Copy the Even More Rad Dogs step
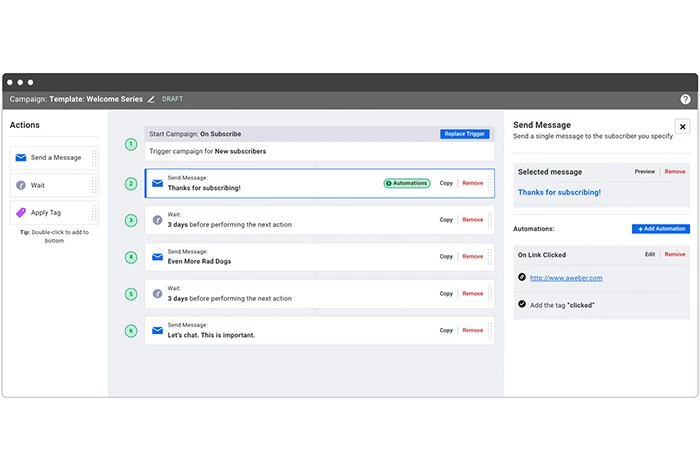700x470 pixels. [x=446, y=257]
